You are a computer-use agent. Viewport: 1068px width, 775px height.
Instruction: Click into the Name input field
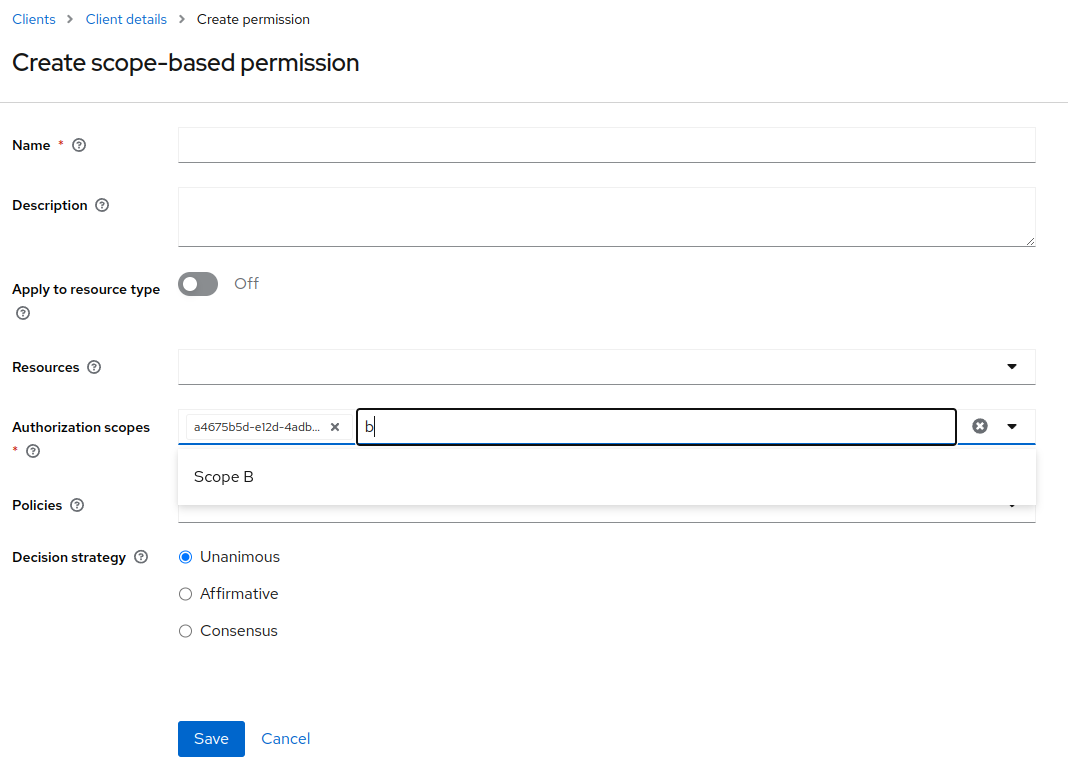(606, 145)
